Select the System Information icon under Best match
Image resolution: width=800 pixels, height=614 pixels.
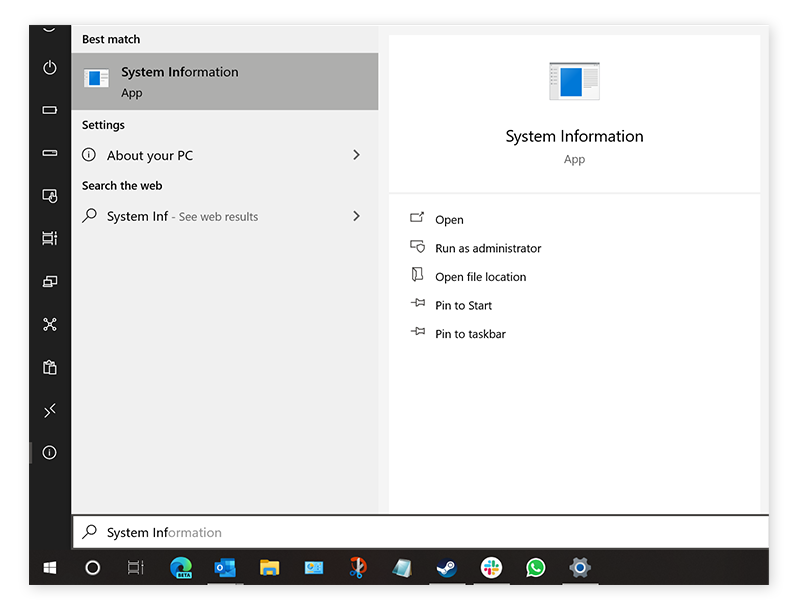tap(96, 78)
